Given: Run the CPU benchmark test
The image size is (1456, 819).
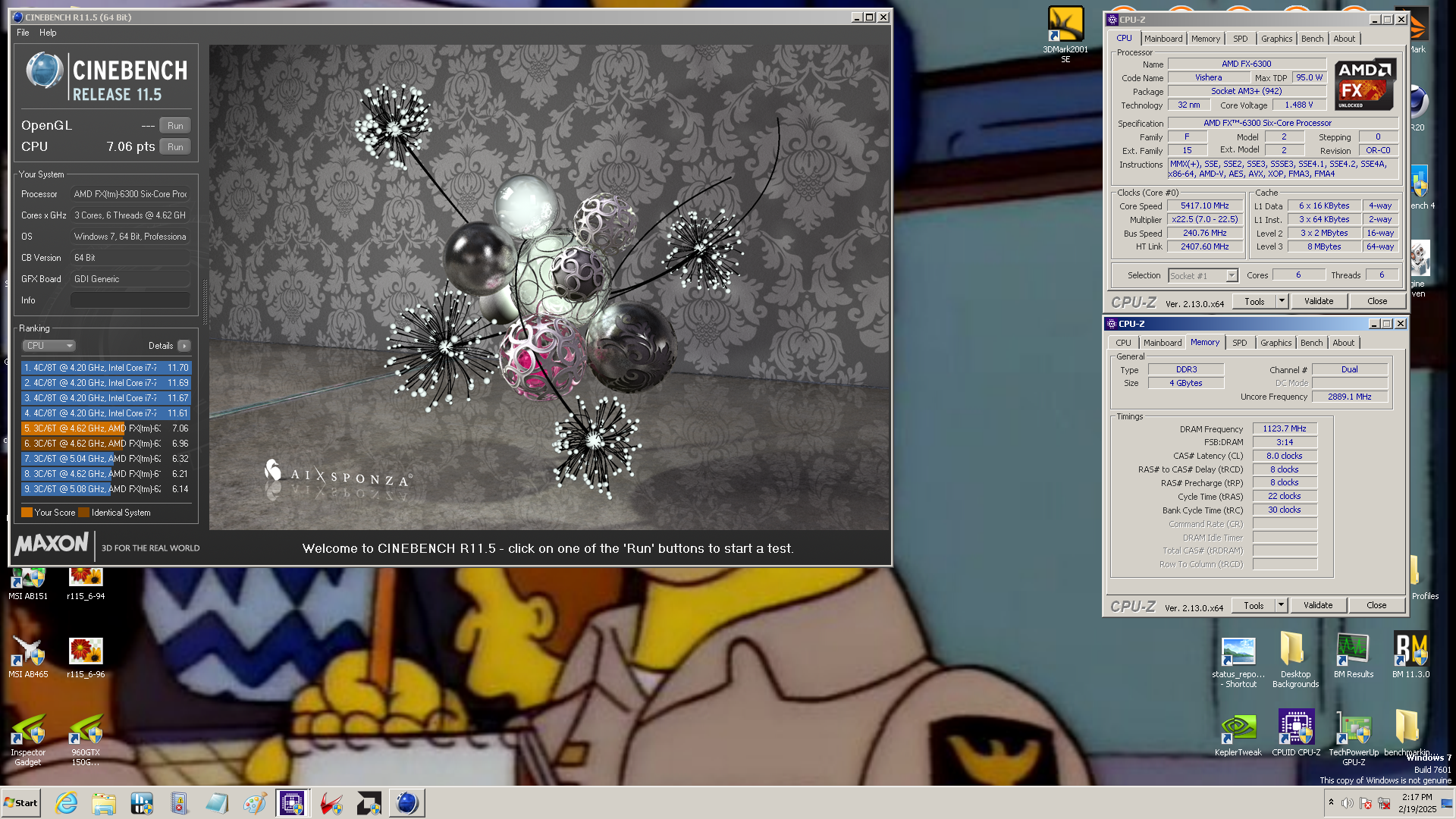Looking at the screenshot, I should click(x=175, y=147).
